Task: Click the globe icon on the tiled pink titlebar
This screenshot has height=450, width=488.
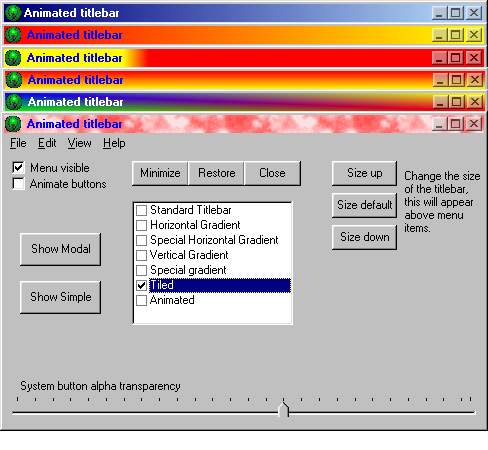Action: point(13,124)
